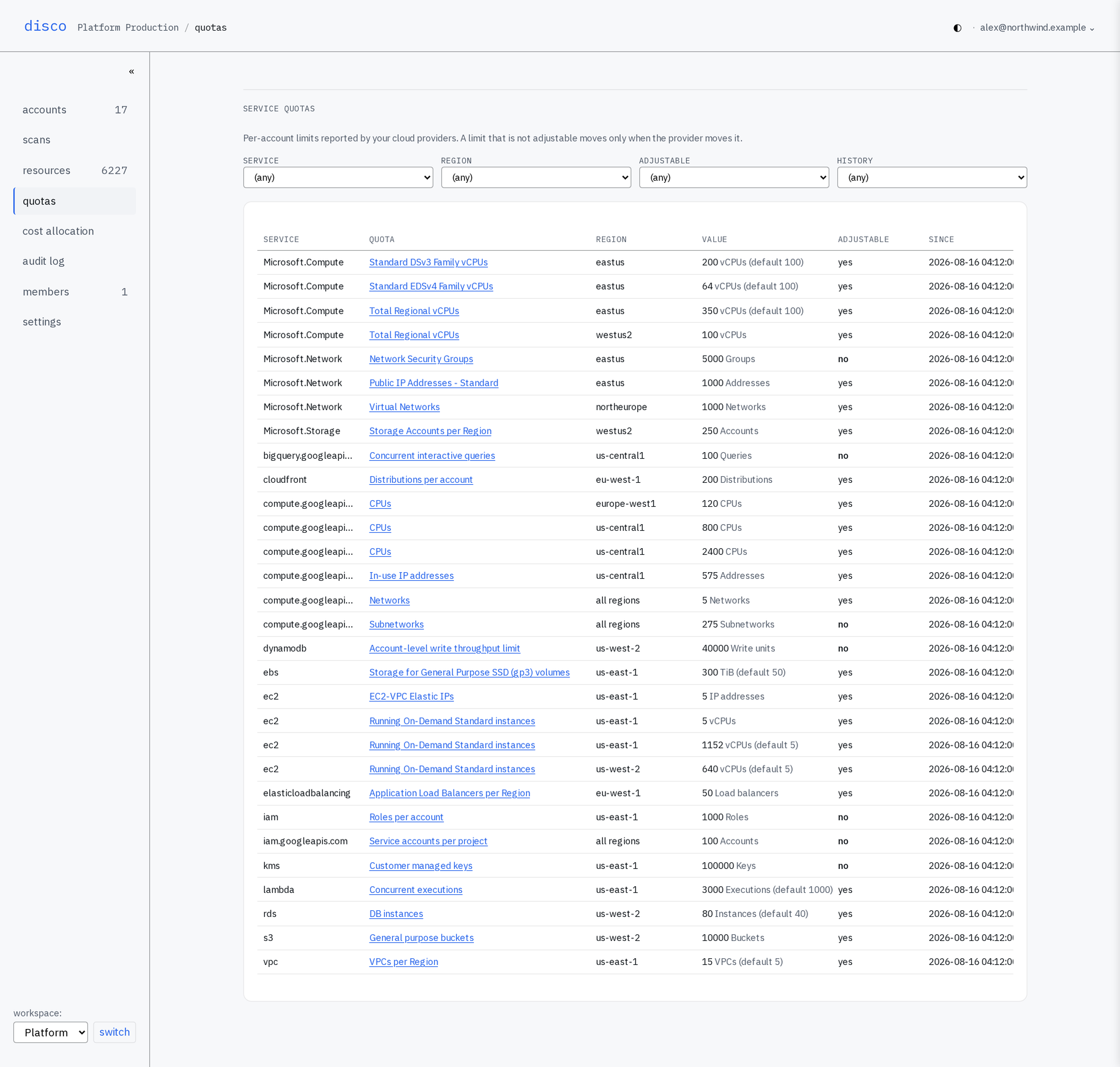Open Roles per account quota
The height and width of the screenshot is (1067, 1120).
[406, 818]
